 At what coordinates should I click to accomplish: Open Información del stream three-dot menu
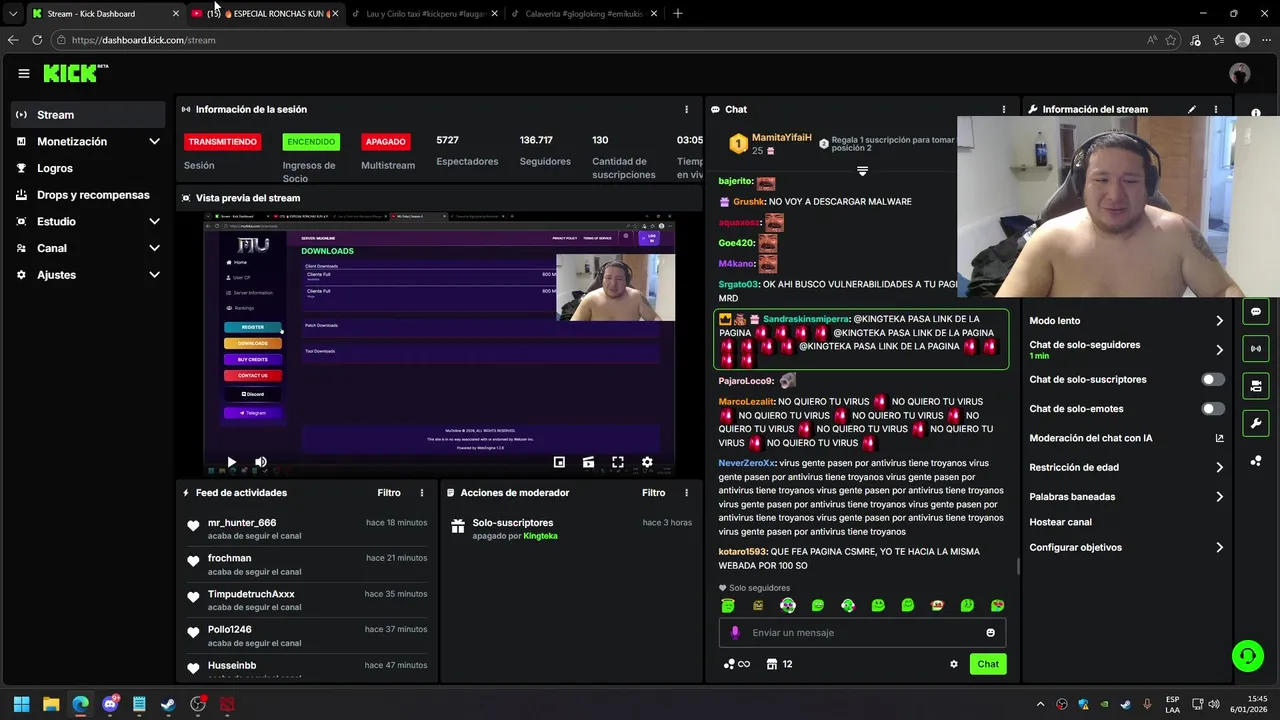1216,109
